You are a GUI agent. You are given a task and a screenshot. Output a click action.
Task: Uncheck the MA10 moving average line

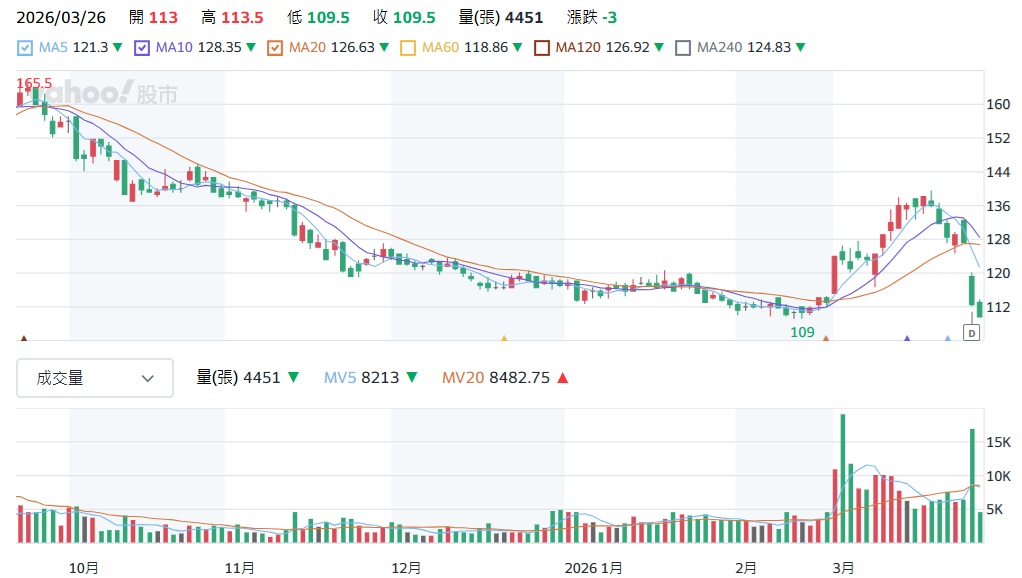tap(142, 47)
